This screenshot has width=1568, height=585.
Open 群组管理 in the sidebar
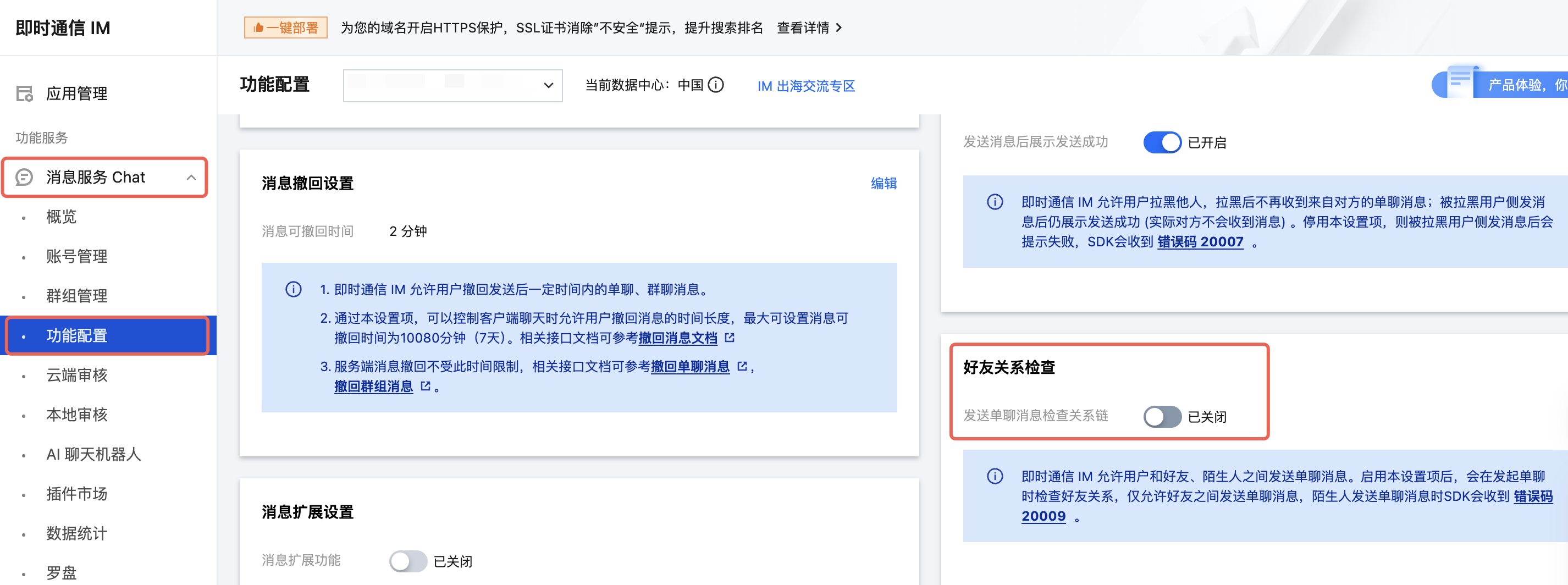(77, 296)
